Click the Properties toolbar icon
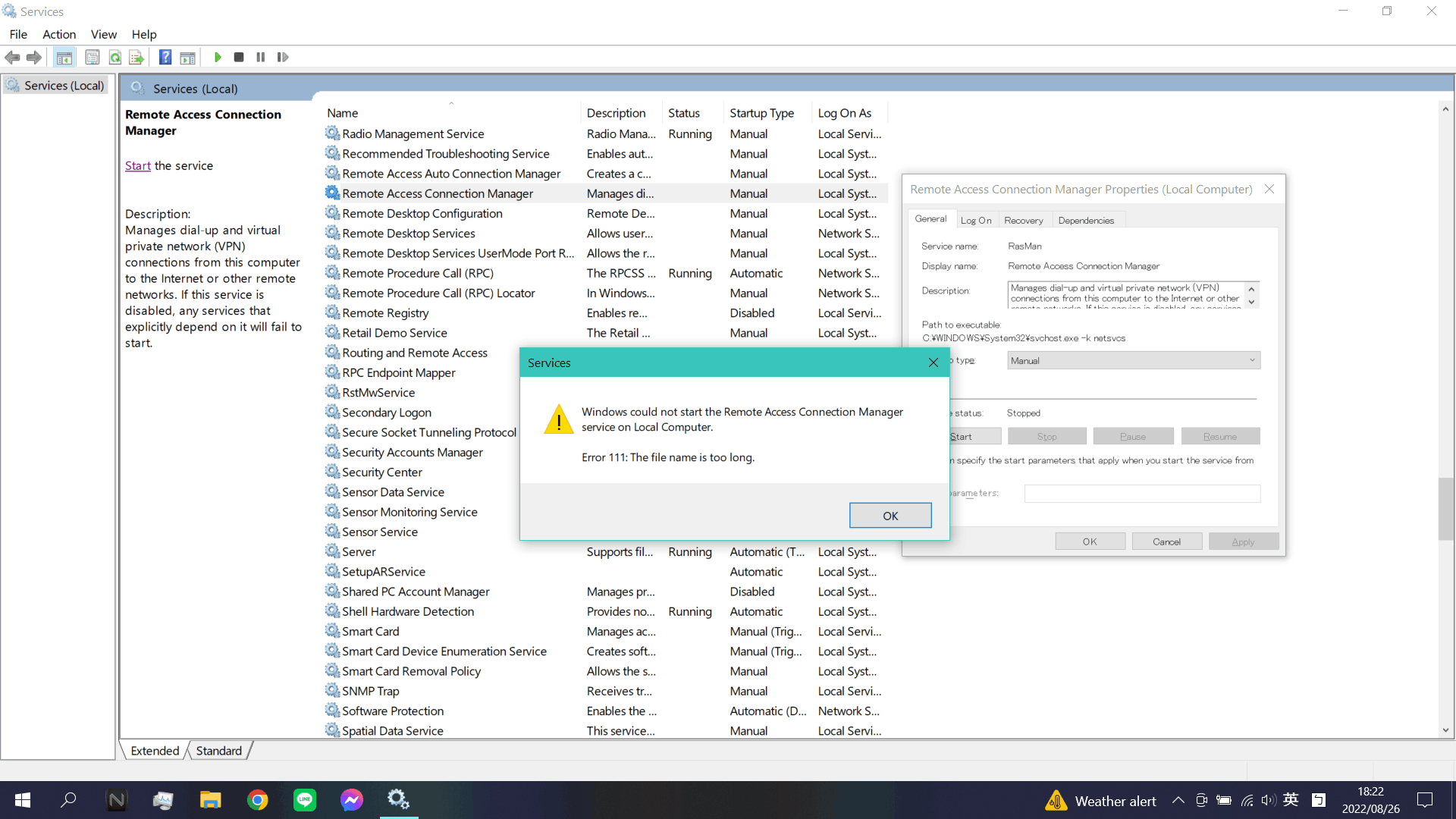Image resolution: width=1456 pixels, height=819 pixels. coord(93,57)
